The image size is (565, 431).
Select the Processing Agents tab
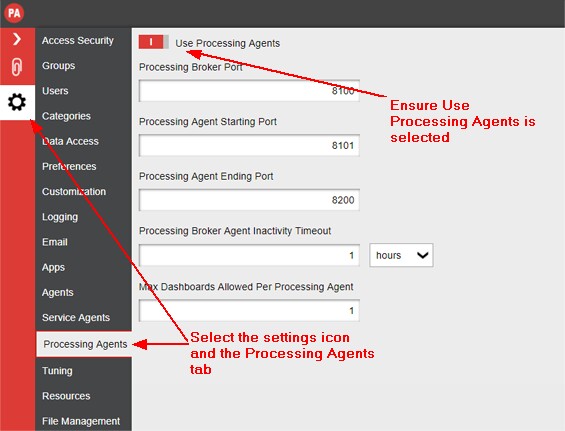tap(84, 344)
